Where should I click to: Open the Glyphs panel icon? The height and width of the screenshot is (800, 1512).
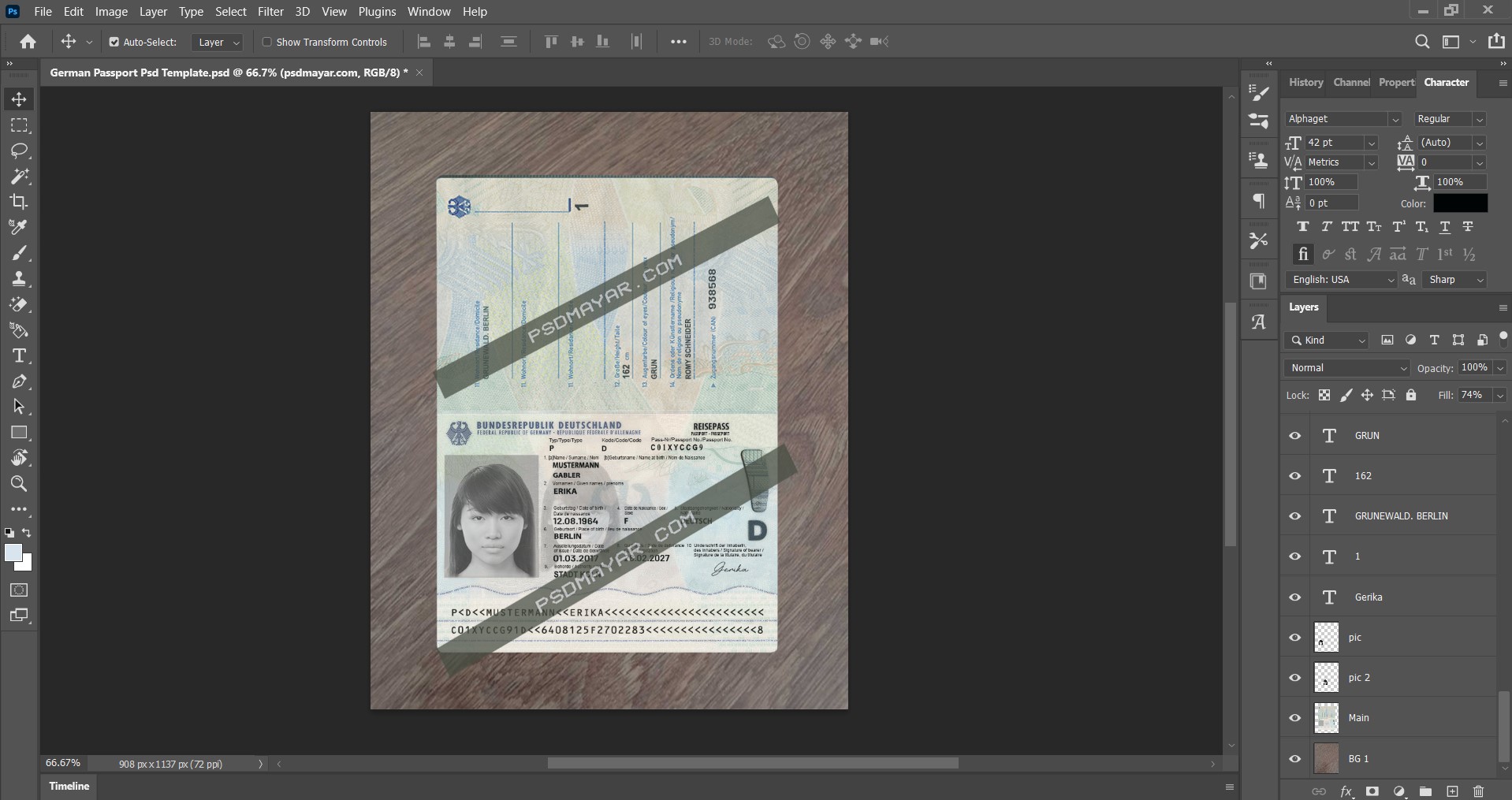[1259, 322]
